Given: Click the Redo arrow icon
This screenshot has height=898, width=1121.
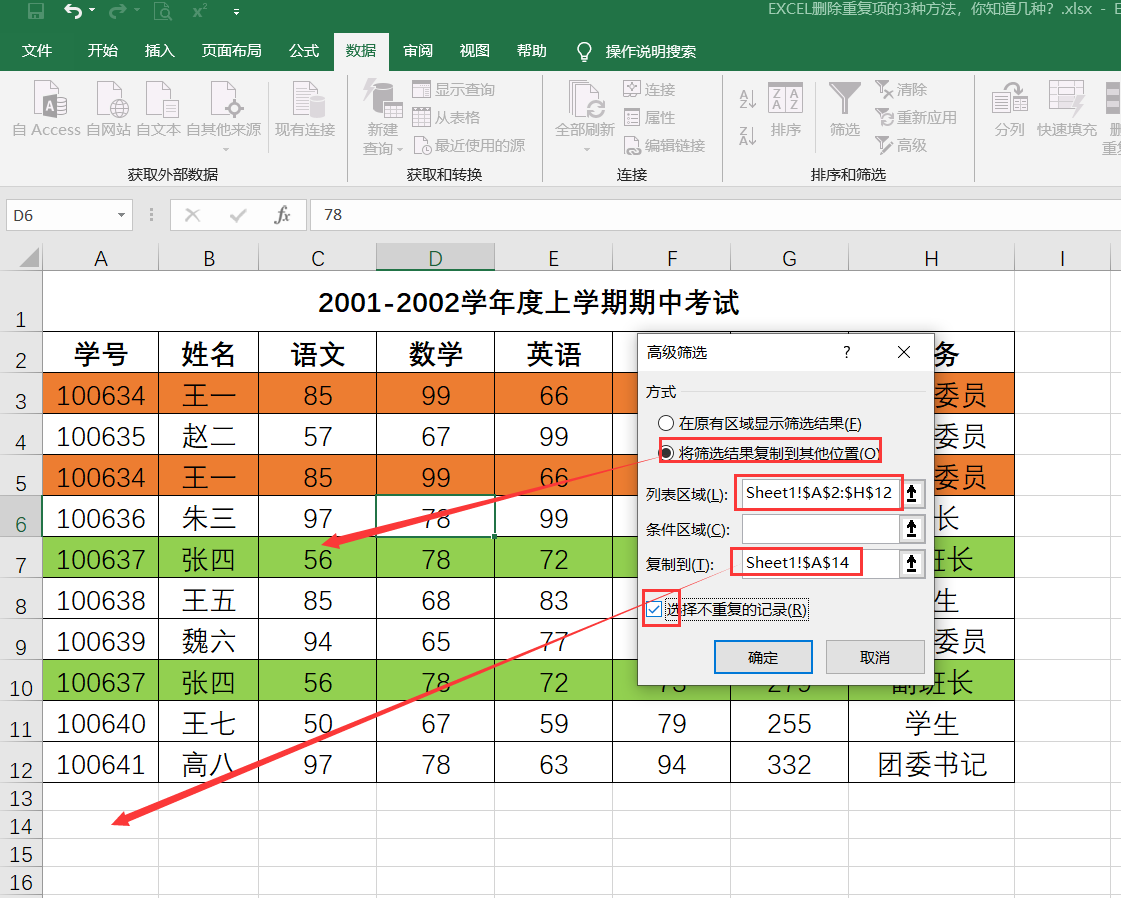Looking at the screenshot, I should pos(118,11).
